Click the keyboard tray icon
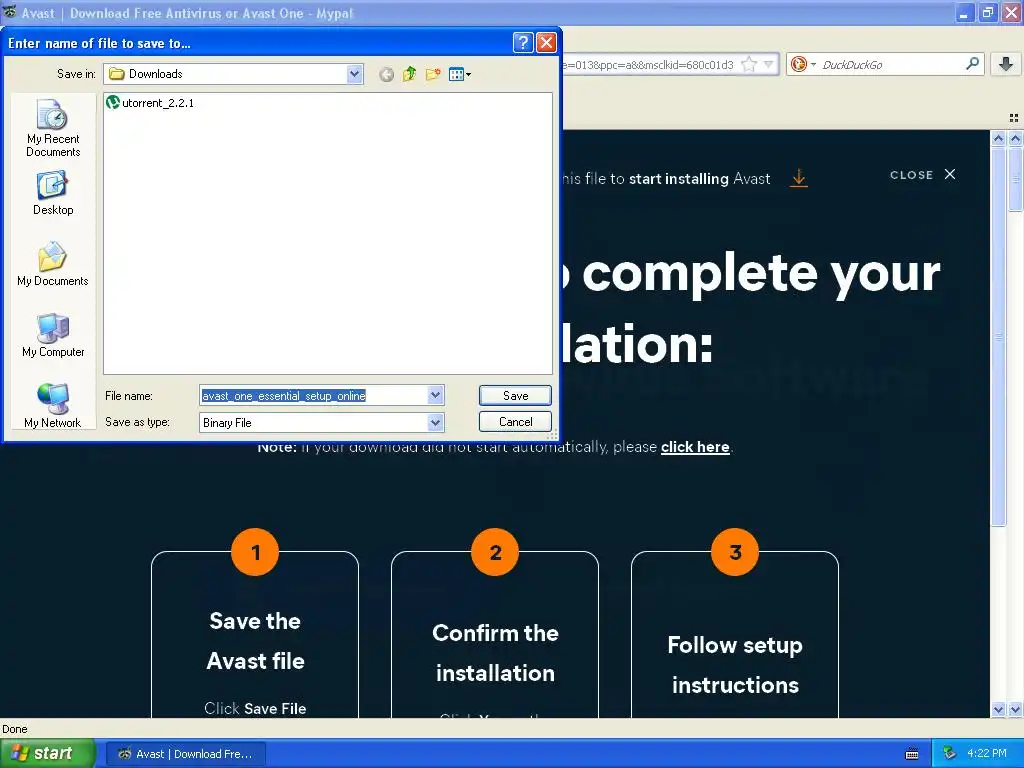 click(912, 754)
